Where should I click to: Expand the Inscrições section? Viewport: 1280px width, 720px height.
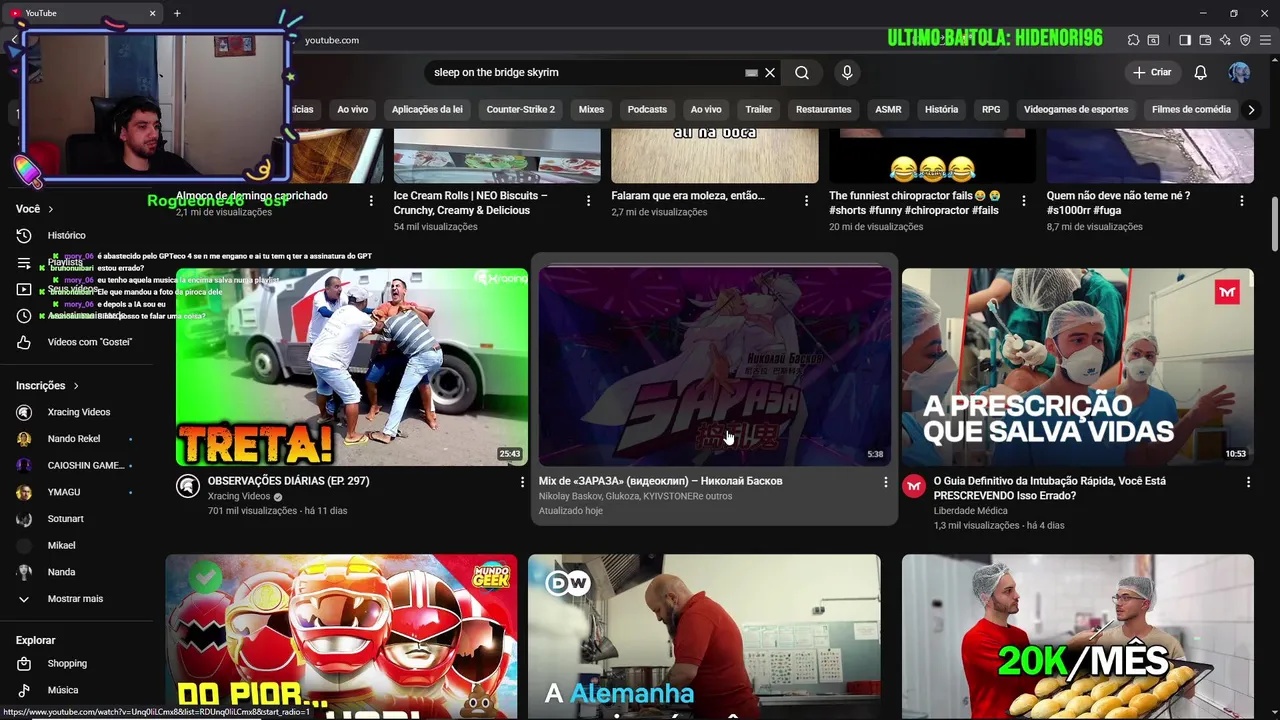point(47,385)
